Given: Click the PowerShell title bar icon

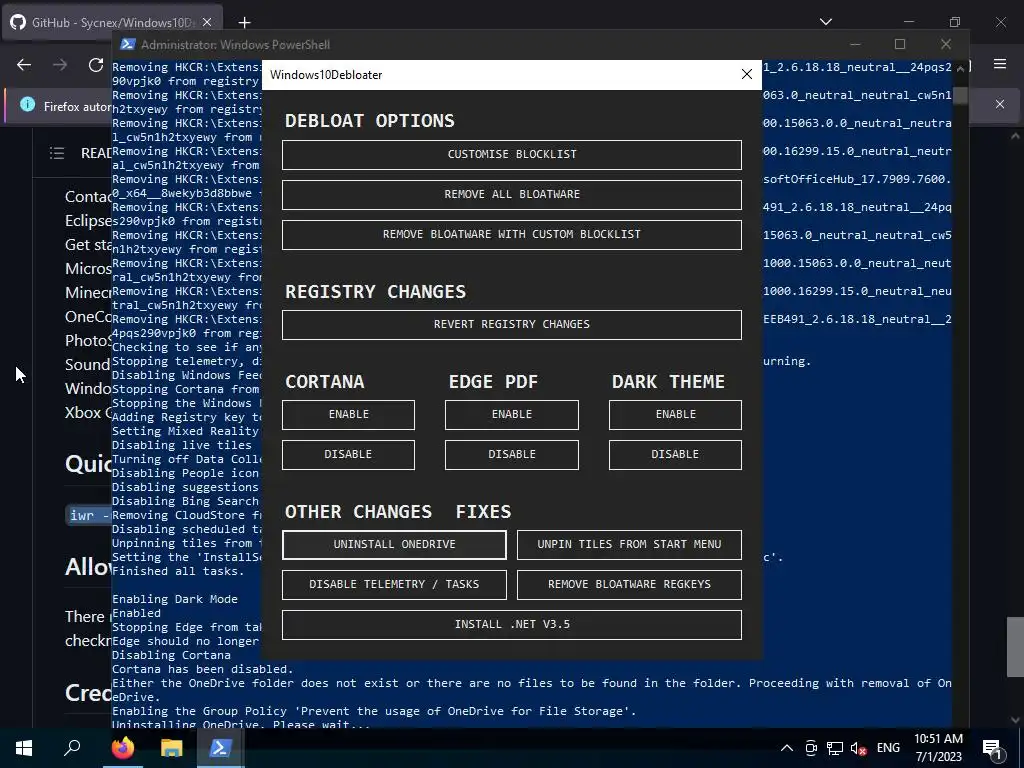Looking at the screenshot, I should pyautogui.click(x=128, y=44).
